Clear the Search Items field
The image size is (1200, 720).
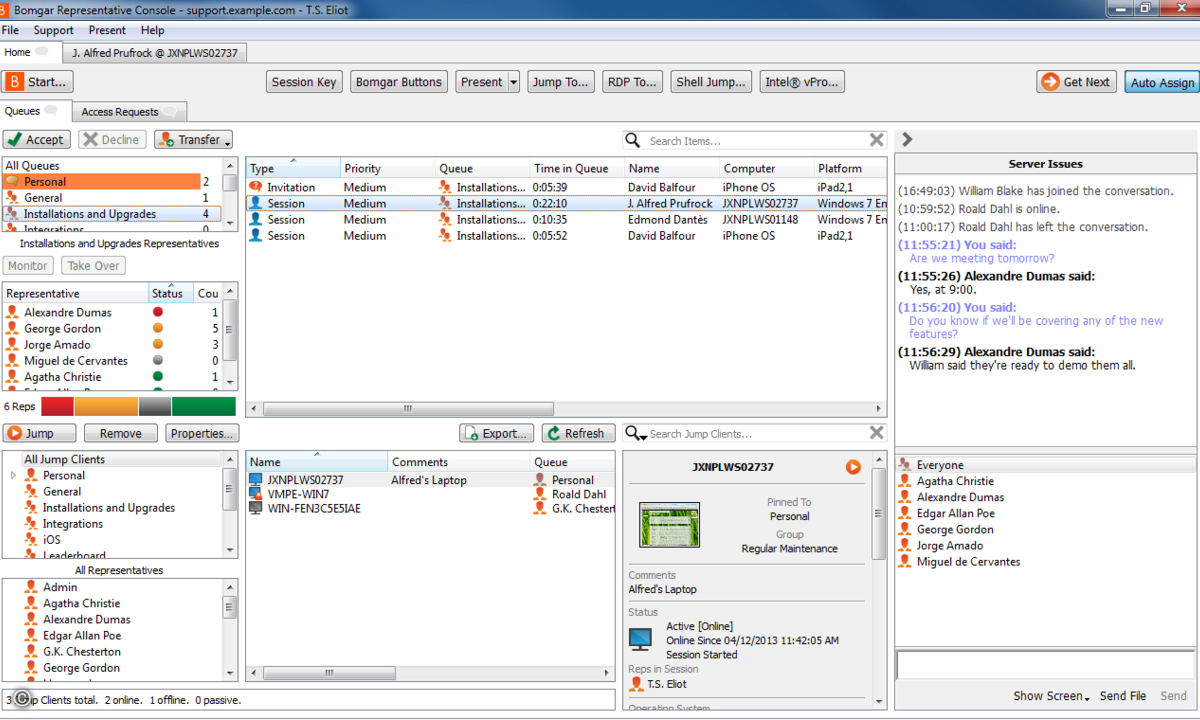[x=876, y=141]
